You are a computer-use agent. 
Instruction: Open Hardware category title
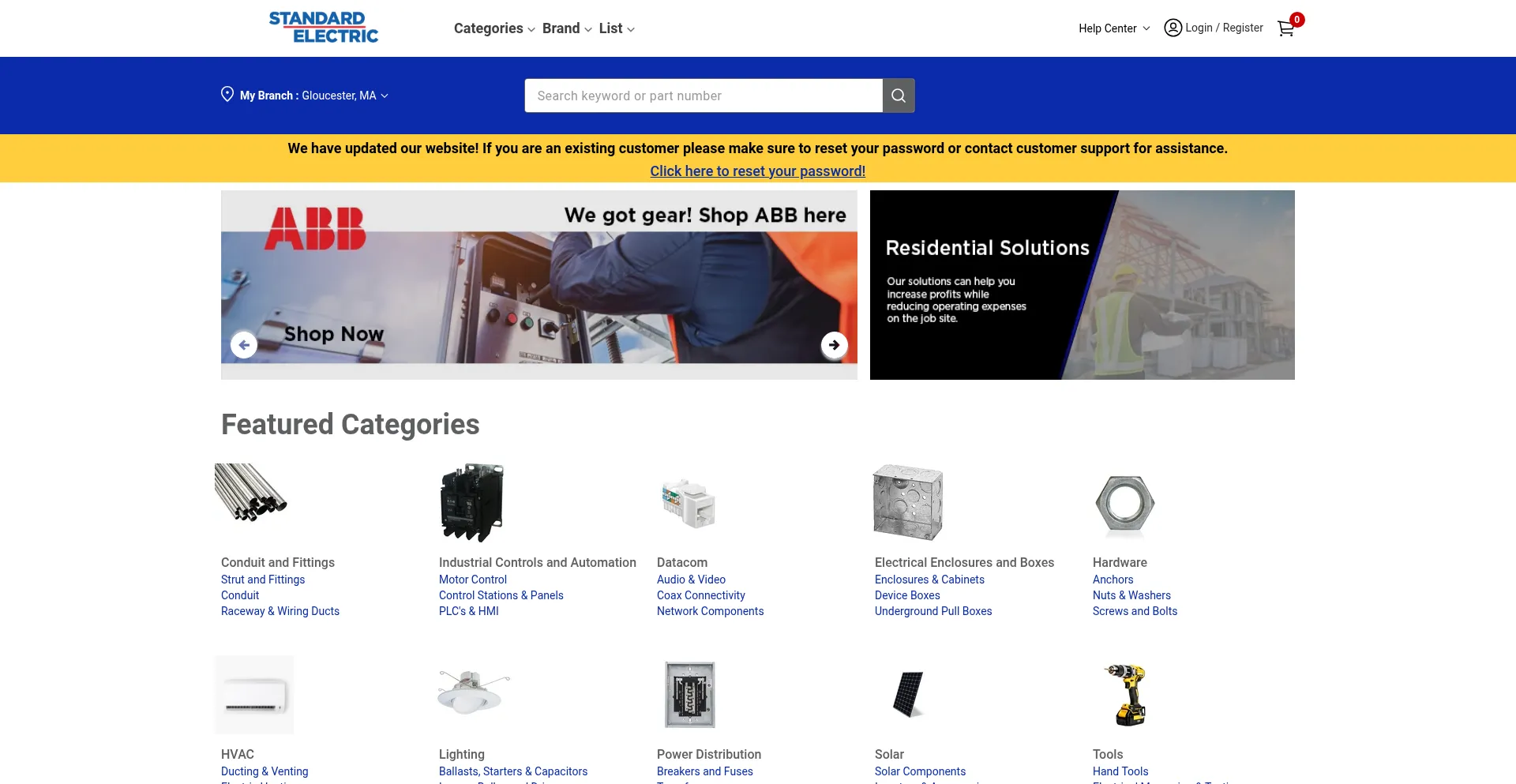point(1120,562)
